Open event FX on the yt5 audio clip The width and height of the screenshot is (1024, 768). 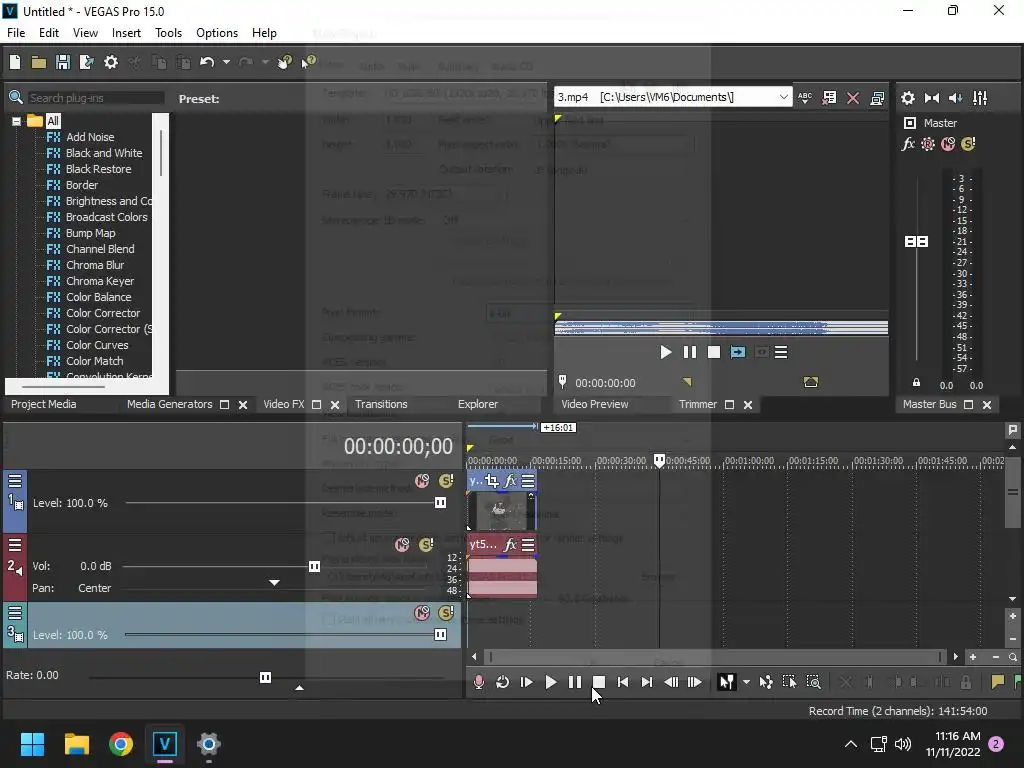point(510,544)
